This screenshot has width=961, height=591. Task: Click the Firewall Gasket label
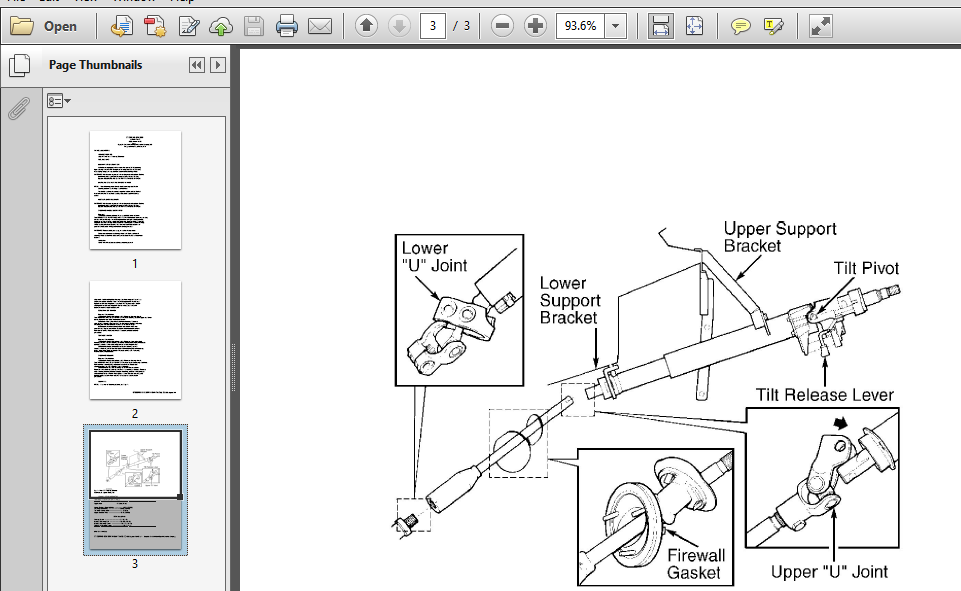point(696,564)
